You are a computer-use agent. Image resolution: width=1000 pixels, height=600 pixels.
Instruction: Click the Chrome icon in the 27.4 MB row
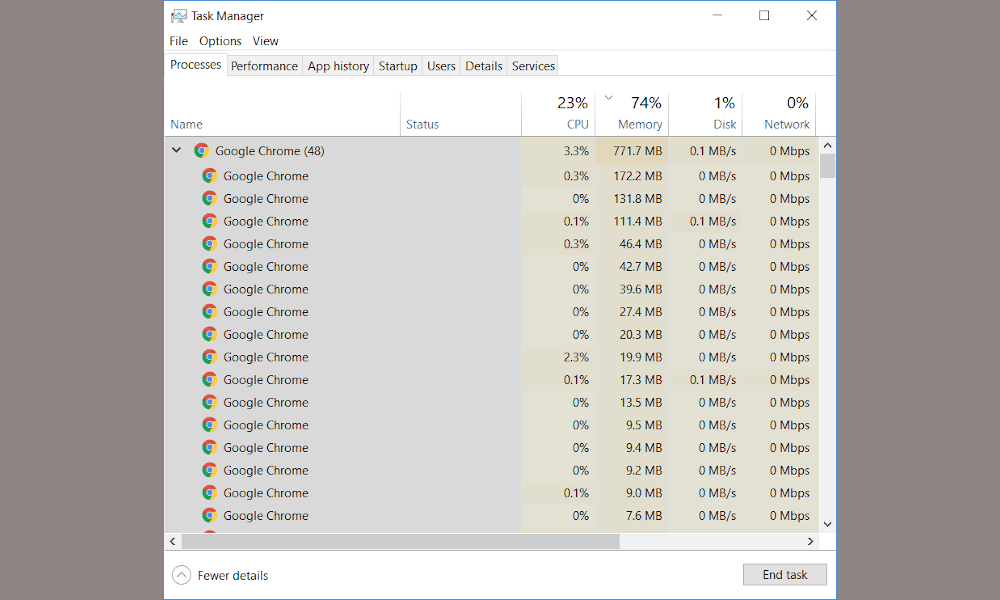(209, 312)
